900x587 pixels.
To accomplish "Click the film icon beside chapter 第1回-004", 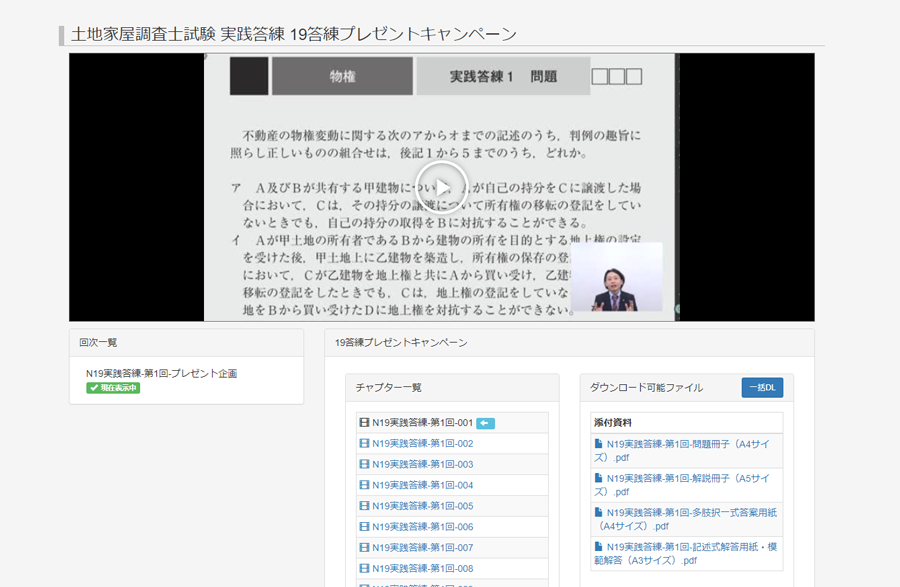I will pyautogui.click(x=365, y=486).
